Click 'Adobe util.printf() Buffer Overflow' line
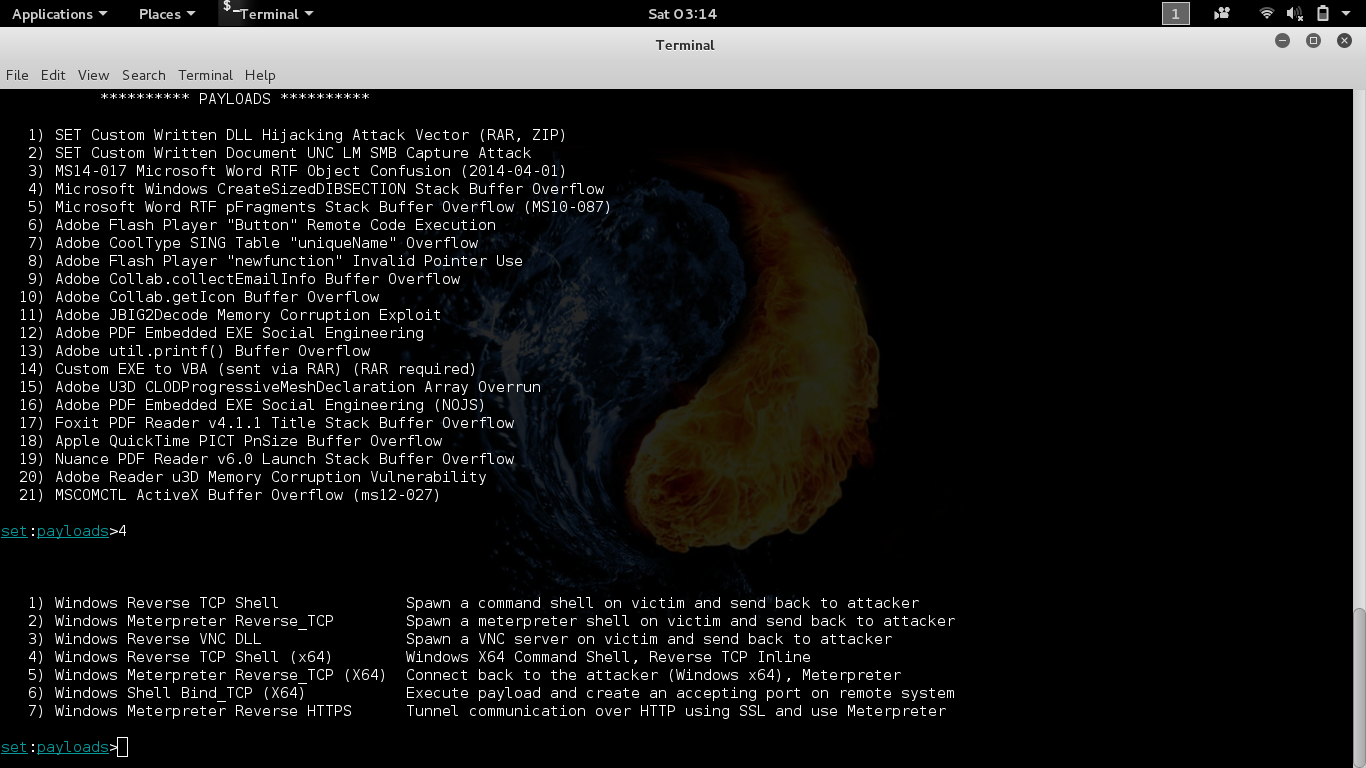Screen dimensions: 1366x768 [x=212, y=351]
